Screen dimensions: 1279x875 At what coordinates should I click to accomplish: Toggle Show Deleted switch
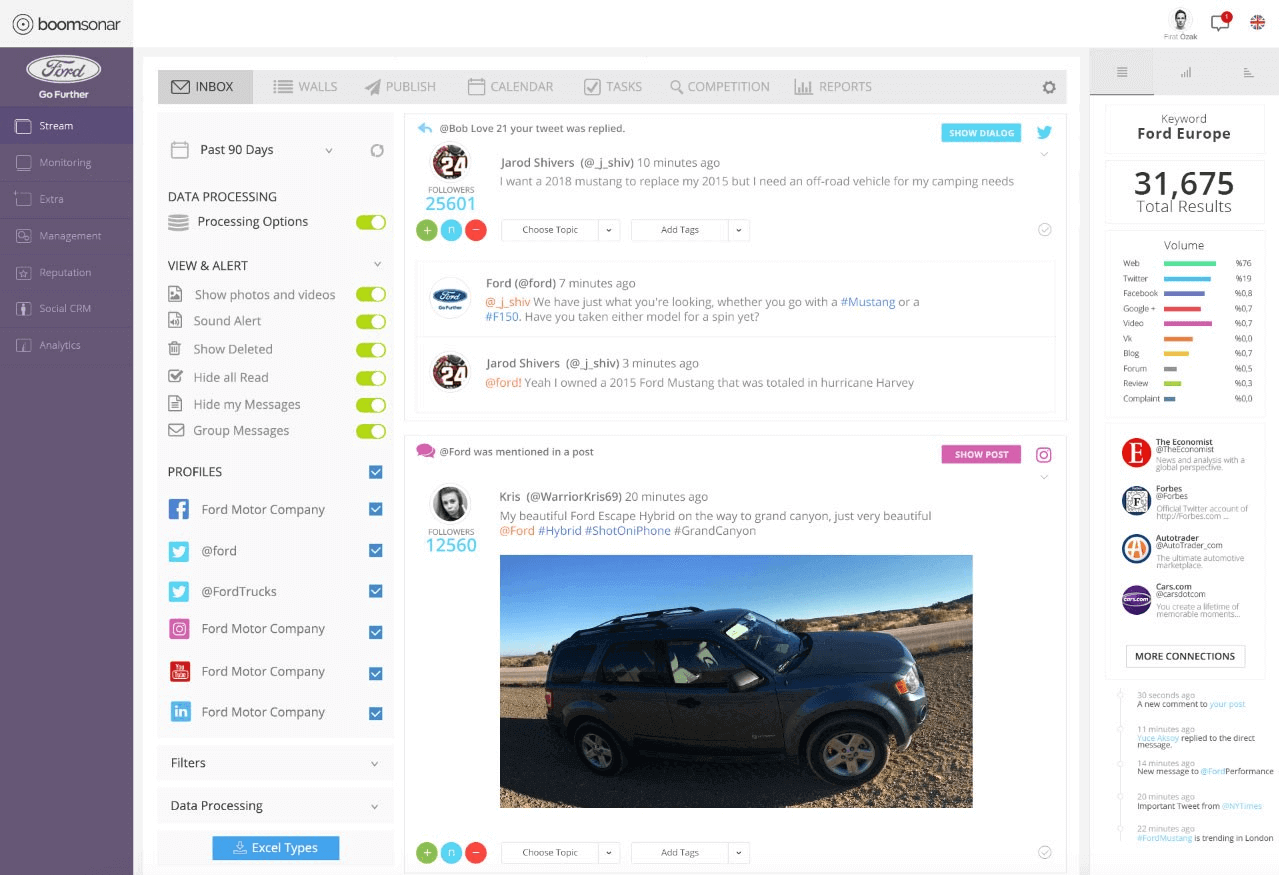click(x=371, y=350)
